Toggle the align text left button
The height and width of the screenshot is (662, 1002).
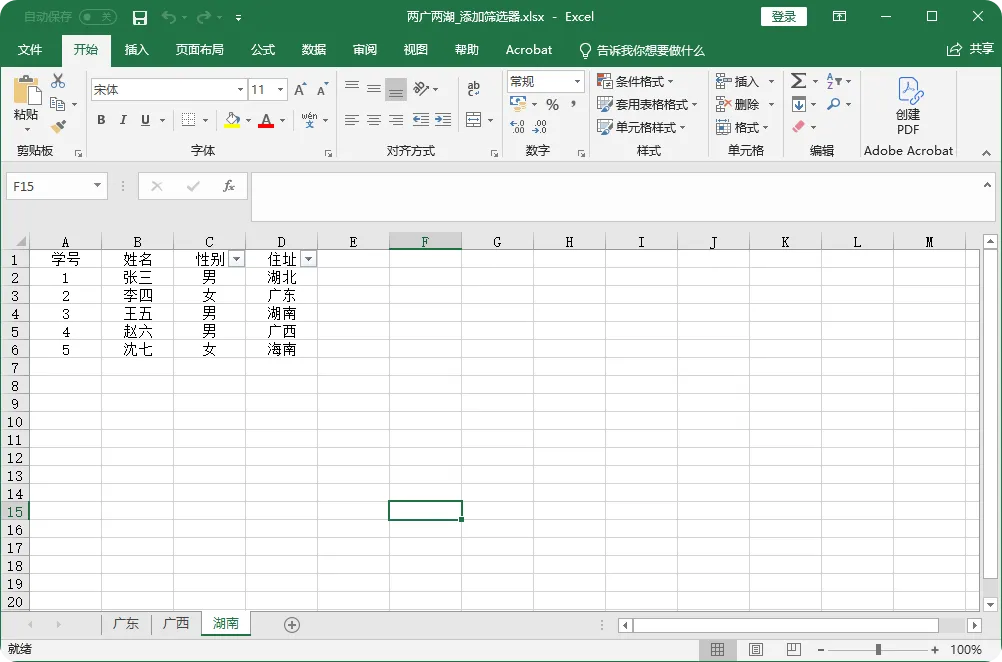click(351, 119)
